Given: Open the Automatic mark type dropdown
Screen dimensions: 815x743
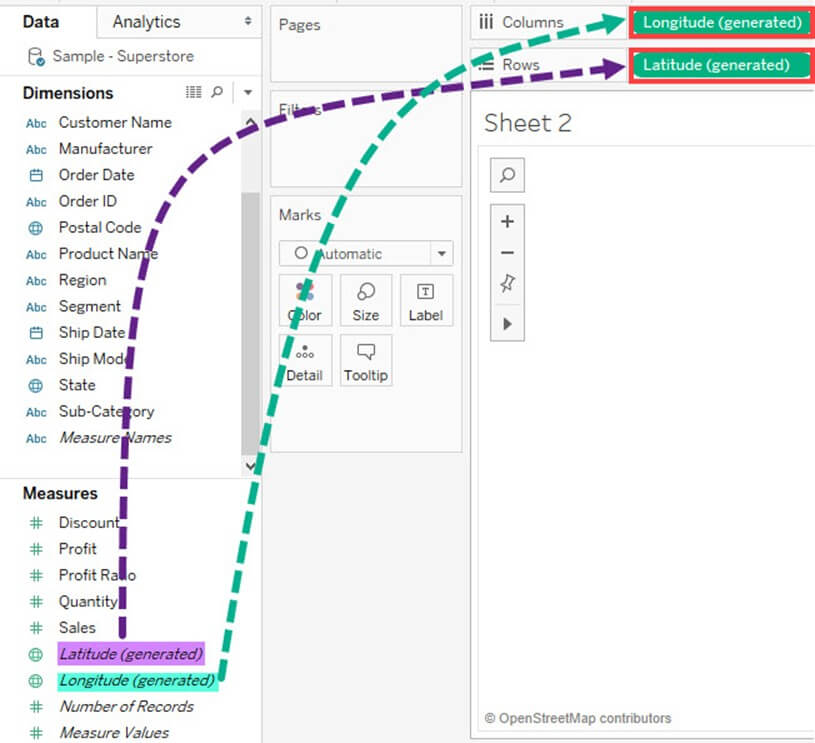Looking at the screenshot, I should [366, 254].
